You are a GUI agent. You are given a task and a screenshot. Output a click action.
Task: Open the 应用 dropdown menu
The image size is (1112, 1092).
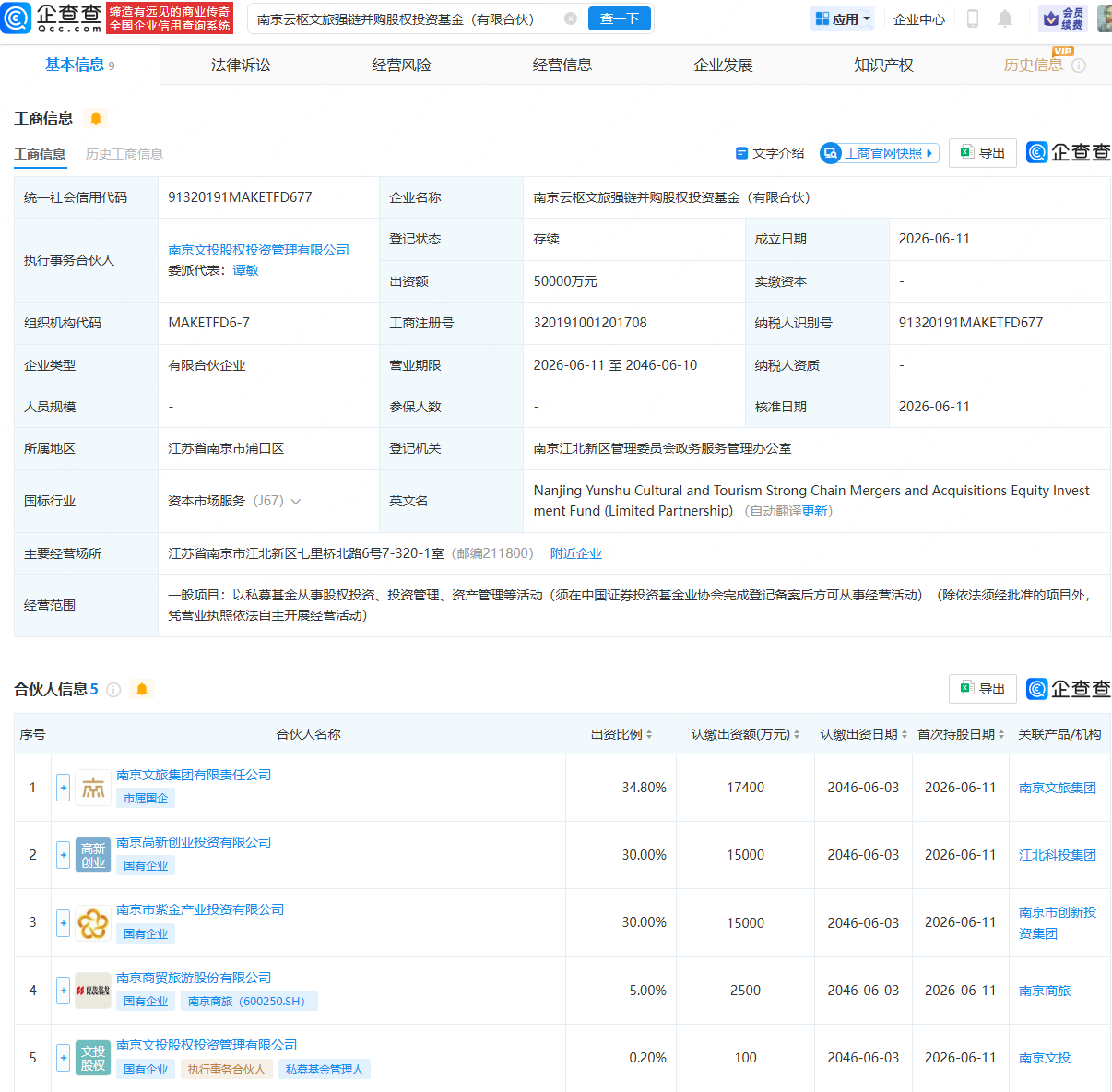click(843, 18)
